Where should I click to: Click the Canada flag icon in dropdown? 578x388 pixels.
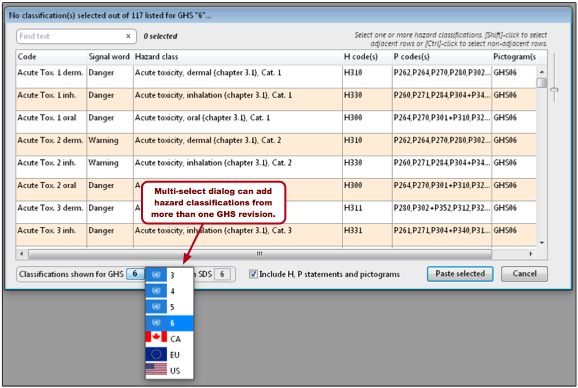156,338
